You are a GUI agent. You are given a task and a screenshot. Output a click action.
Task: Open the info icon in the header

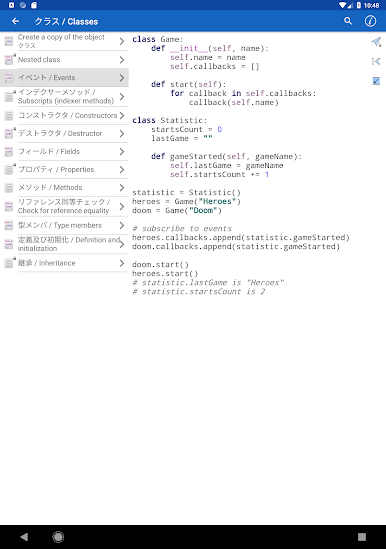pyautogui.click(x=370, y=21)
